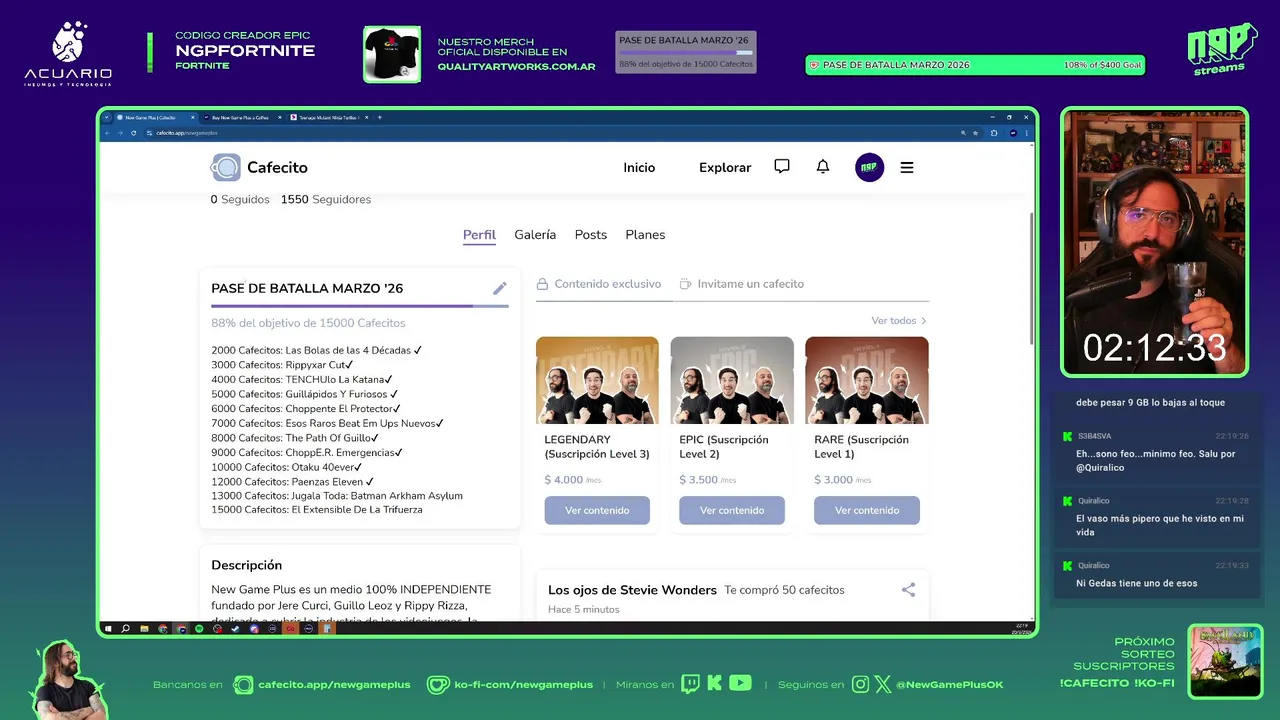Image resolution: width=1280 pixels, height=720 pixels.
Task: Click '2000 Cafecitos: Las Bolas de las 4 Décadas'
Action: point(316,350)
